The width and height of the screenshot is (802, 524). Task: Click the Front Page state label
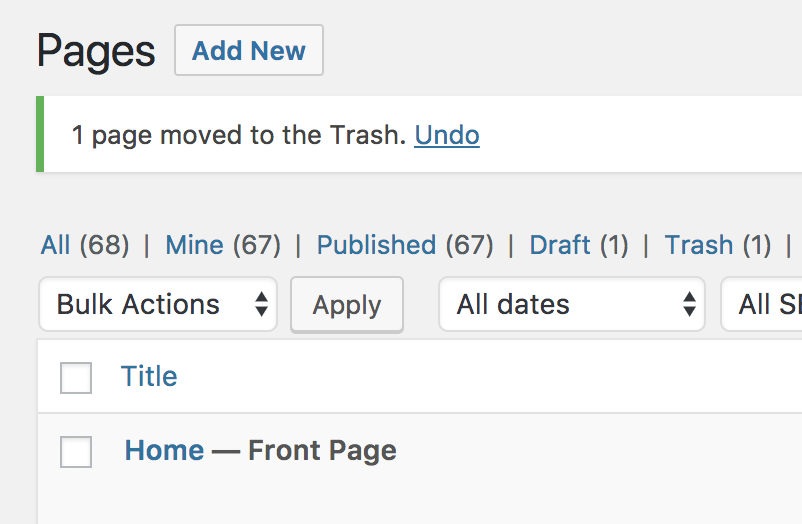coord(322,451)
